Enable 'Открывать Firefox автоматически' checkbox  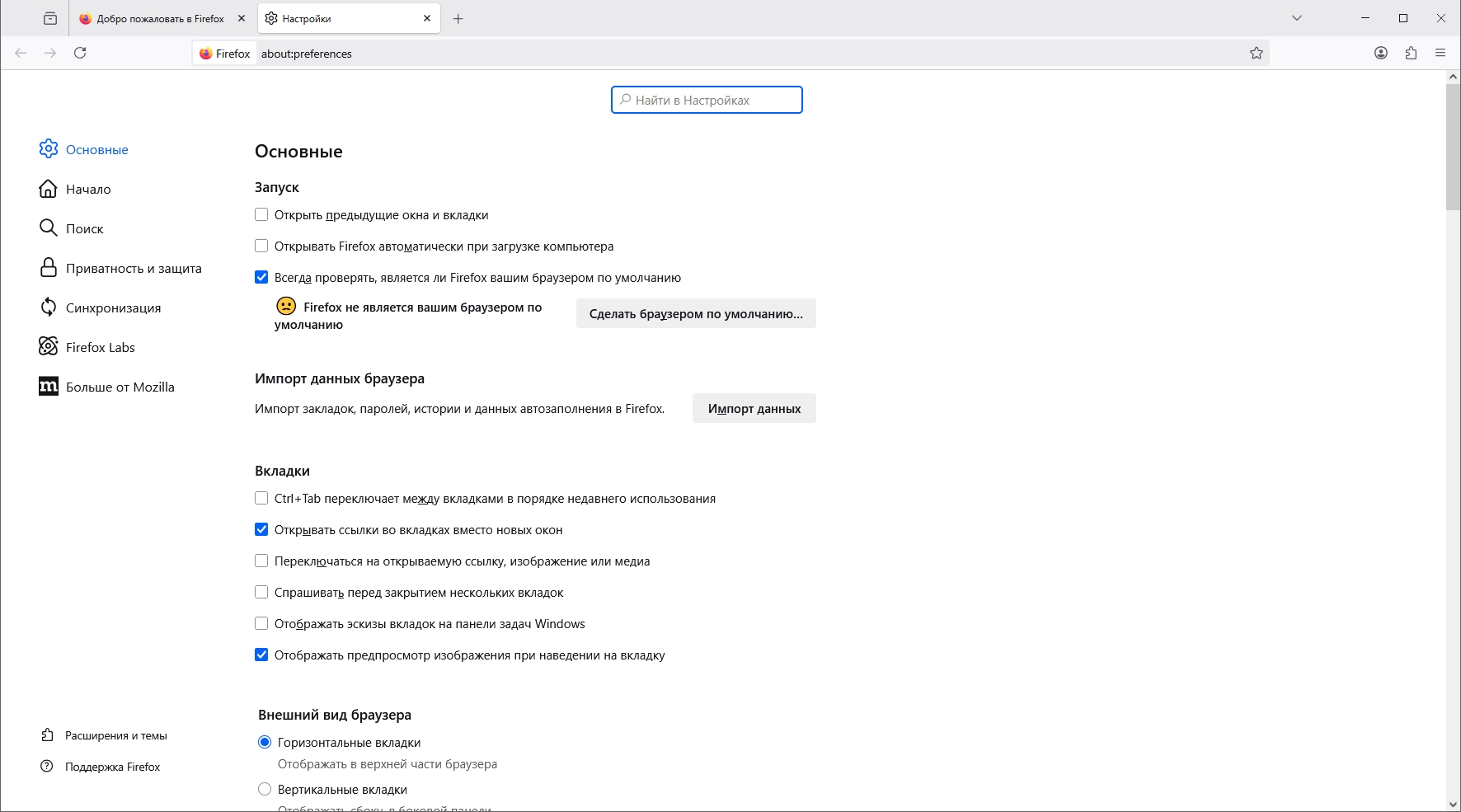point(261,246)
